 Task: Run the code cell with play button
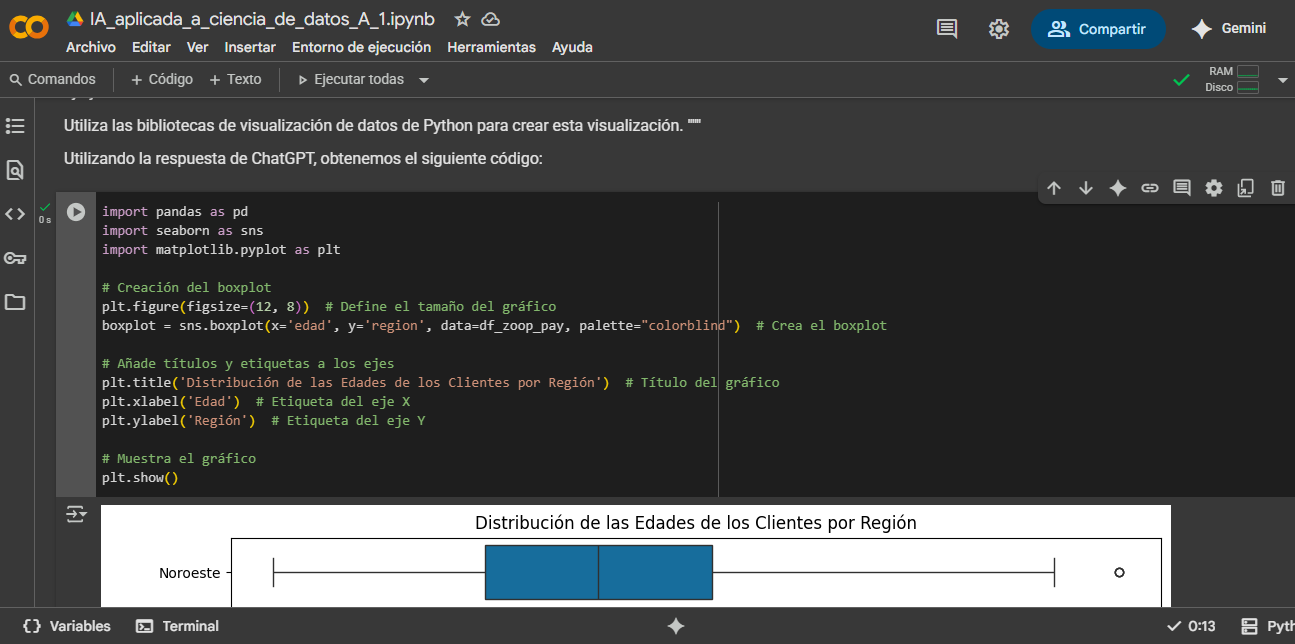pyautogui.click(x=76, y=212)
